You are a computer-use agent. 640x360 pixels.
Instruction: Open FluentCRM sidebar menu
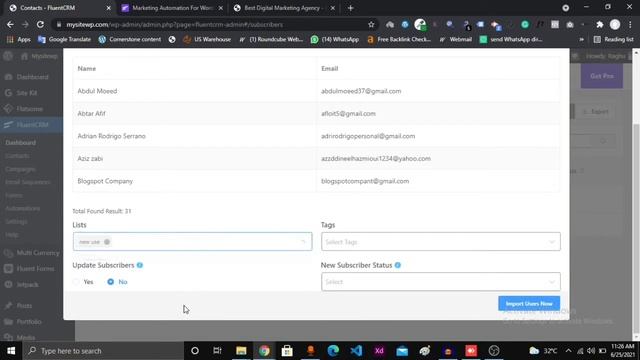click(32, 124)
